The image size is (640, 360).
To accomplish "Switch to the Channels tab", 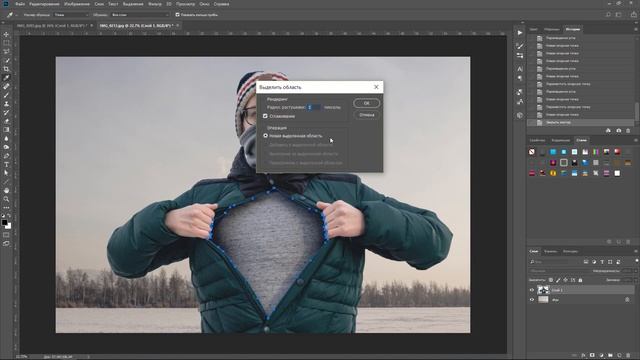I will (x=550, y=251).
